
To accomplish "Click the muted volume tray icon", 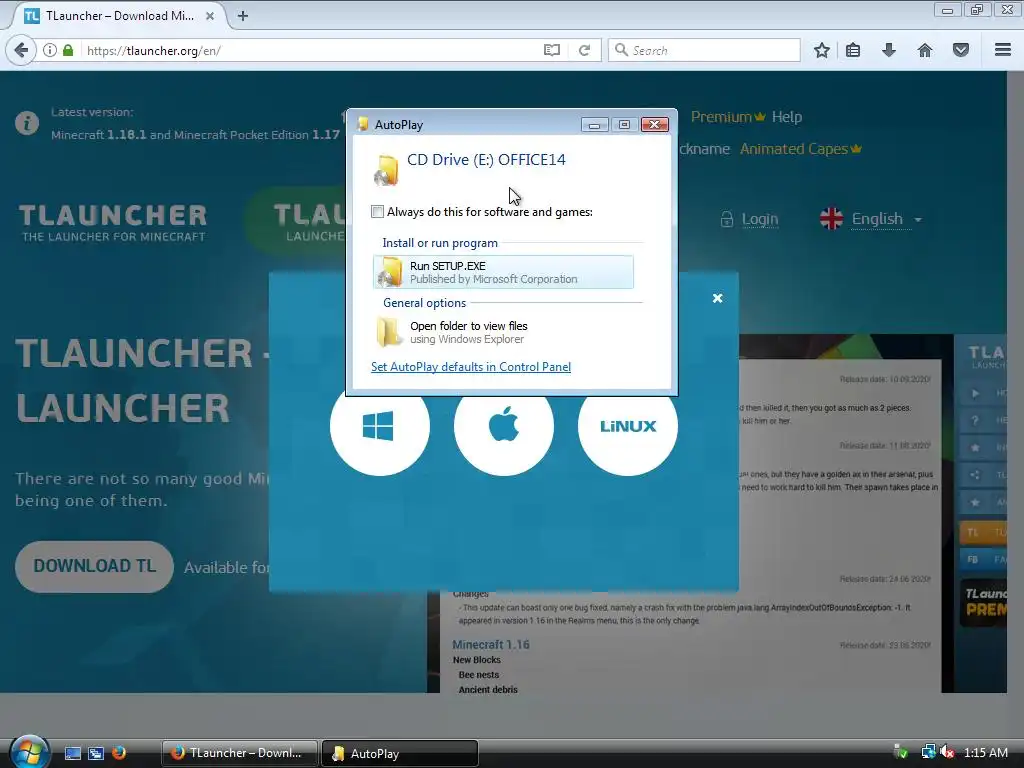I will pyautogui.click(x=946, y=752).
